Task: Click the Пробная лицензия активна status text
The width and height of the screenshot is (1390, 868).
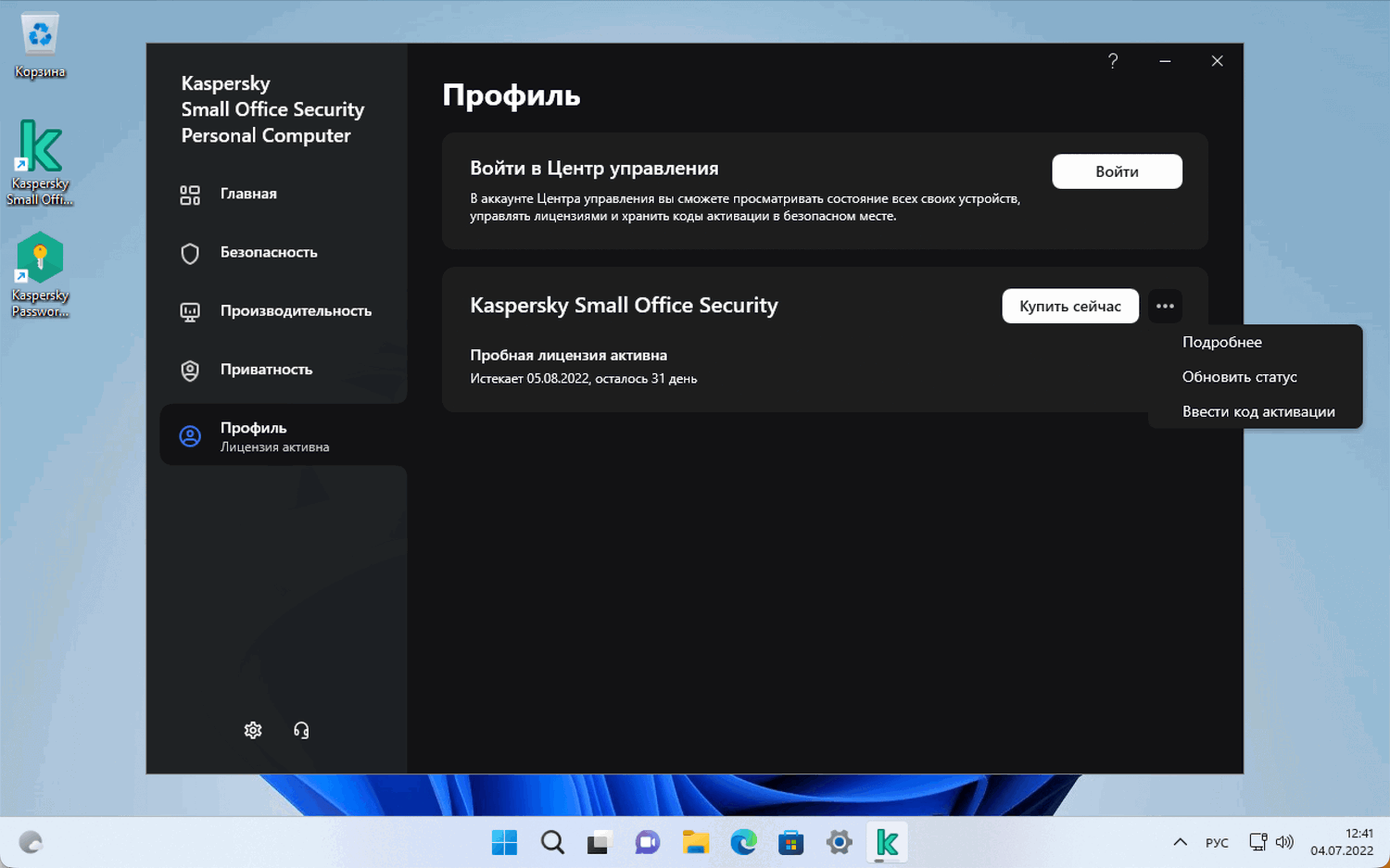Action: tap(568, 355)
